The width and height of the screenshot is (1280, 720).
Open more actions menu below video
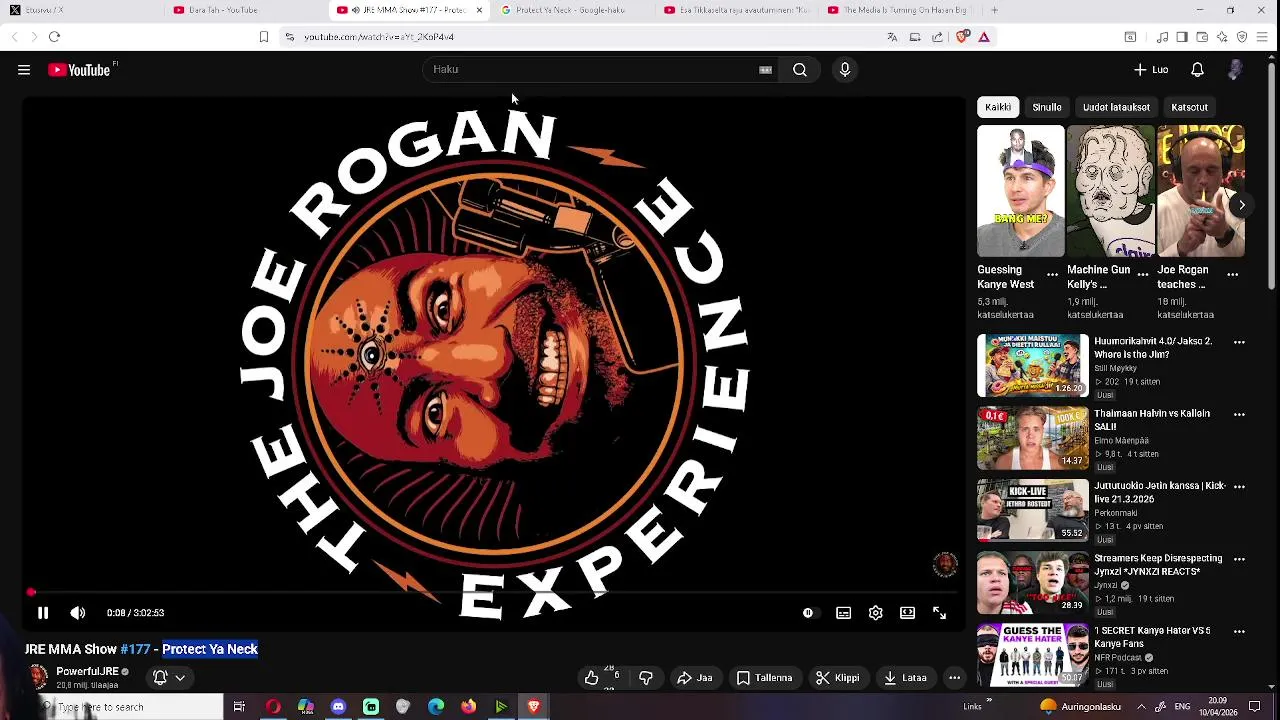pyautogui.click(x=955, y=678)
